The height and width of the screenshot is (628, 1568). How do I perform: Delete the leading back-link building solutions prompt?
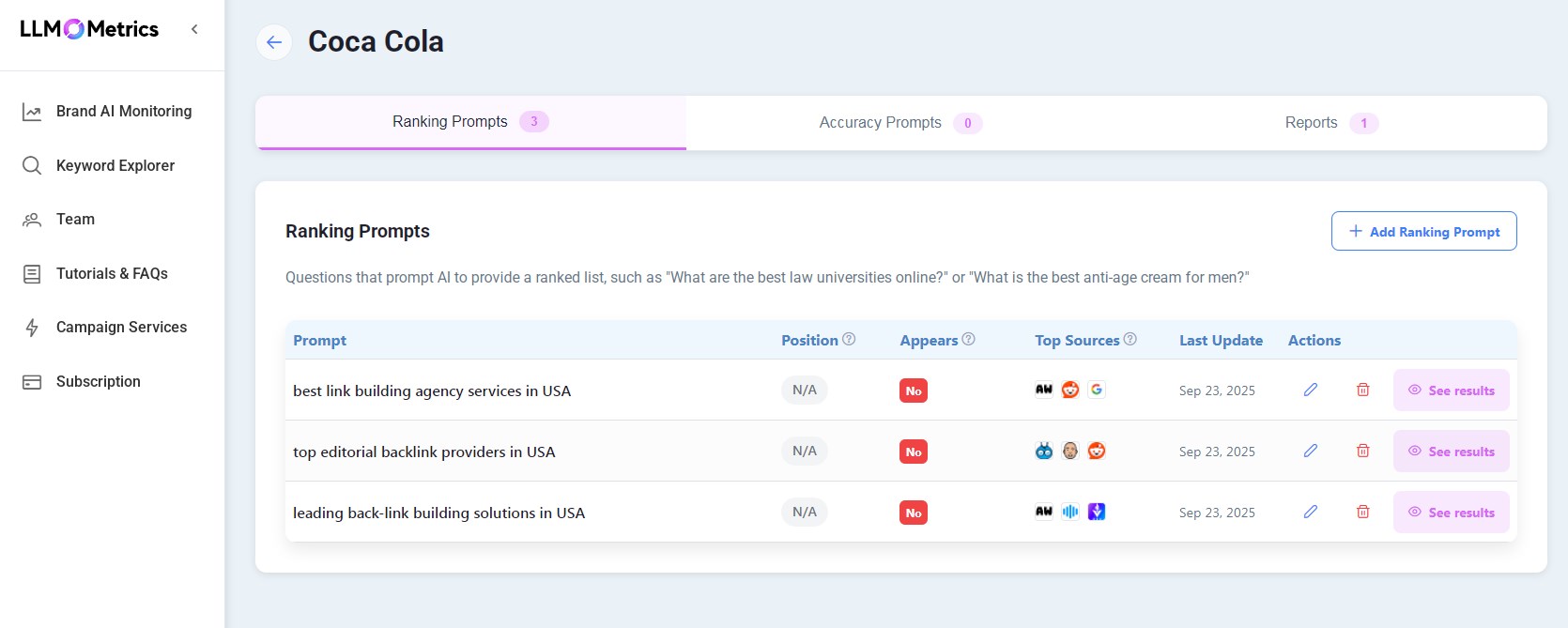coord(1363,512)
